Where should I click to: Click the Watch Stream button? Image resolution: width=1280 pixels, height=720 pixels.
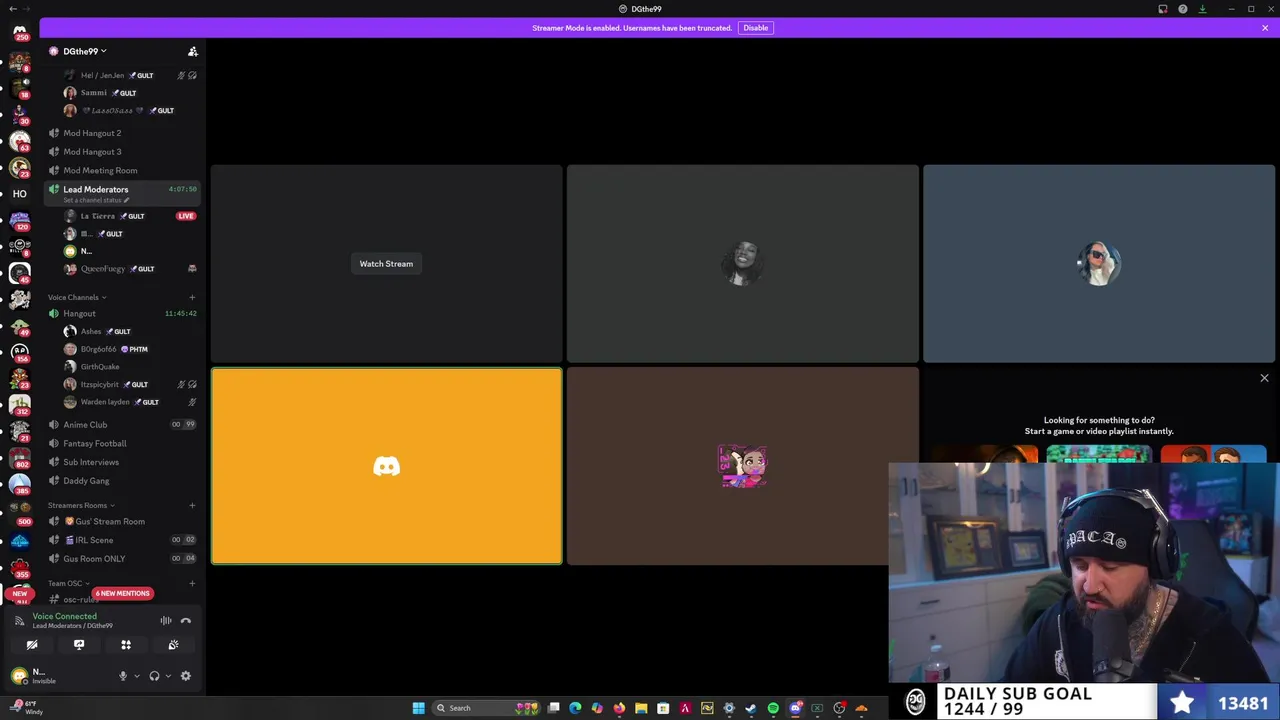[x=386, y=264]
